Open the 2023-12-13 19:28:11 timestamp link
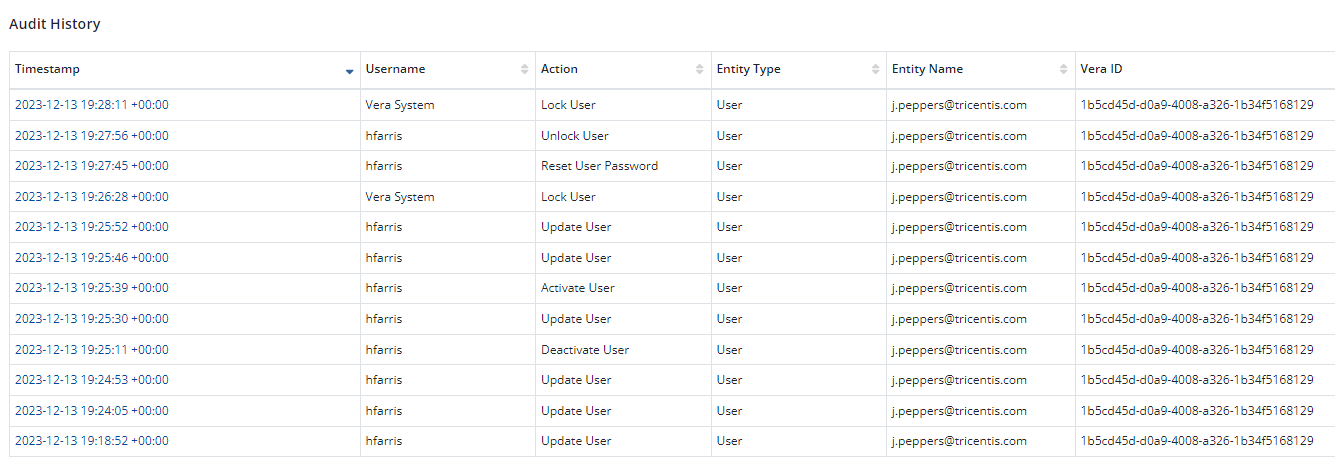Viewport: 1335px width, 464px height. coord(92,105)
